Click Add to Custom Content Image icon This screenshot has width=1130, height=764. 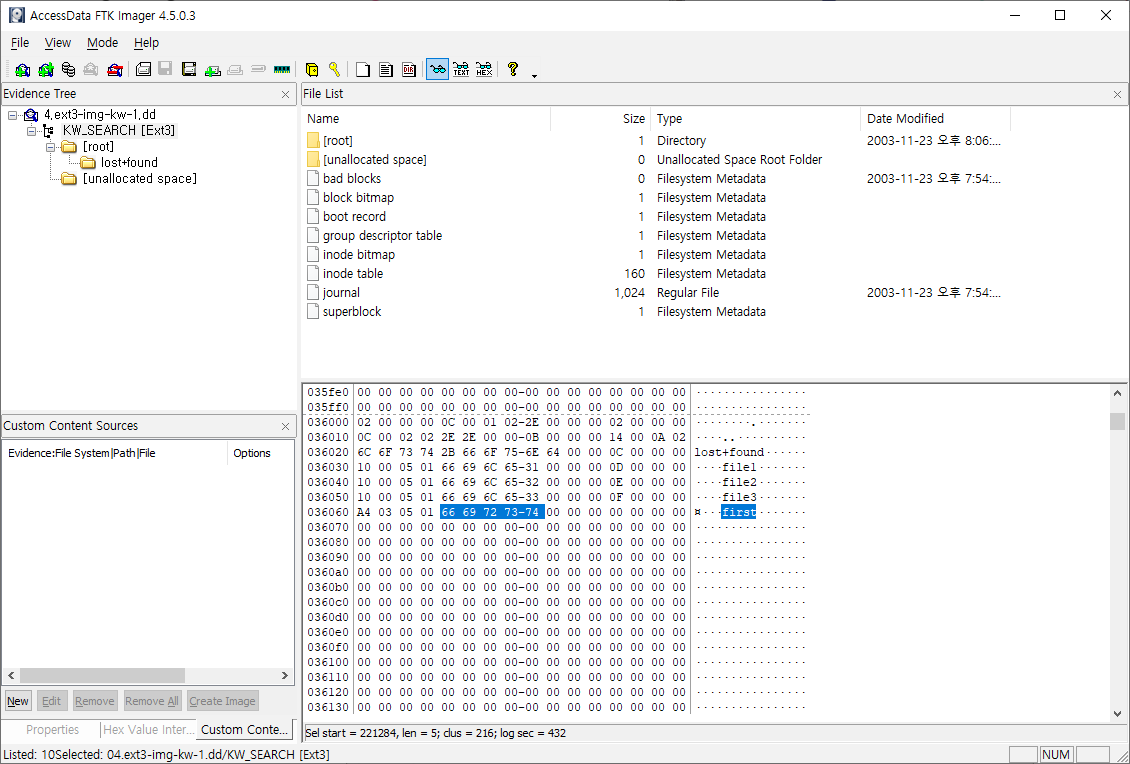[x=212, y=69]
